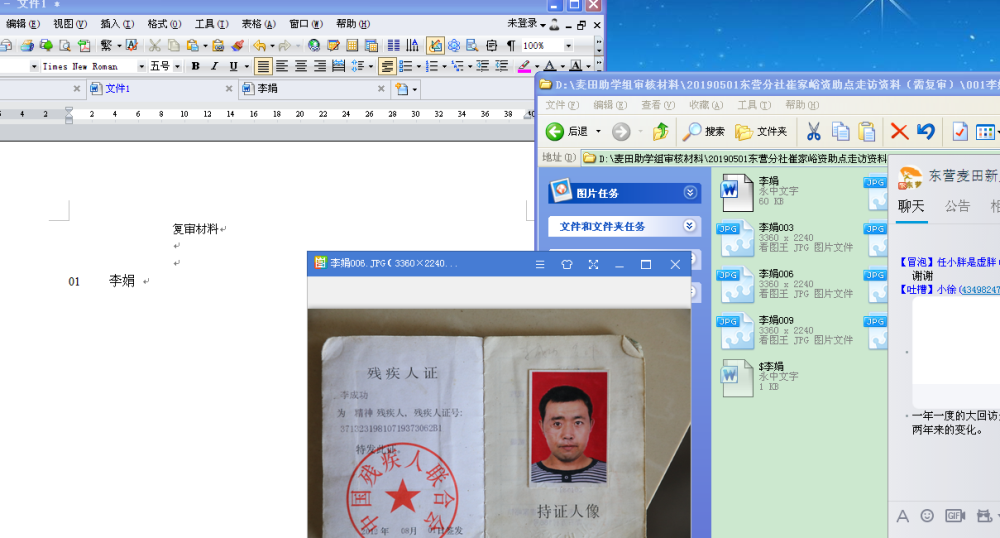Open the menu icon in image viewer title bar
This screenshot has width=1000, height=538.
coord(540,265)
